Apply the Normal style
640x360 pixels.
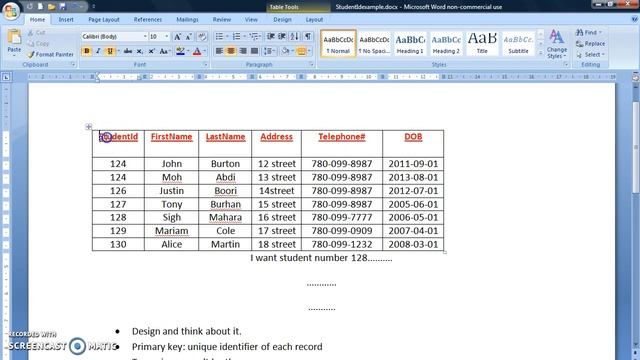click(338, 44)
